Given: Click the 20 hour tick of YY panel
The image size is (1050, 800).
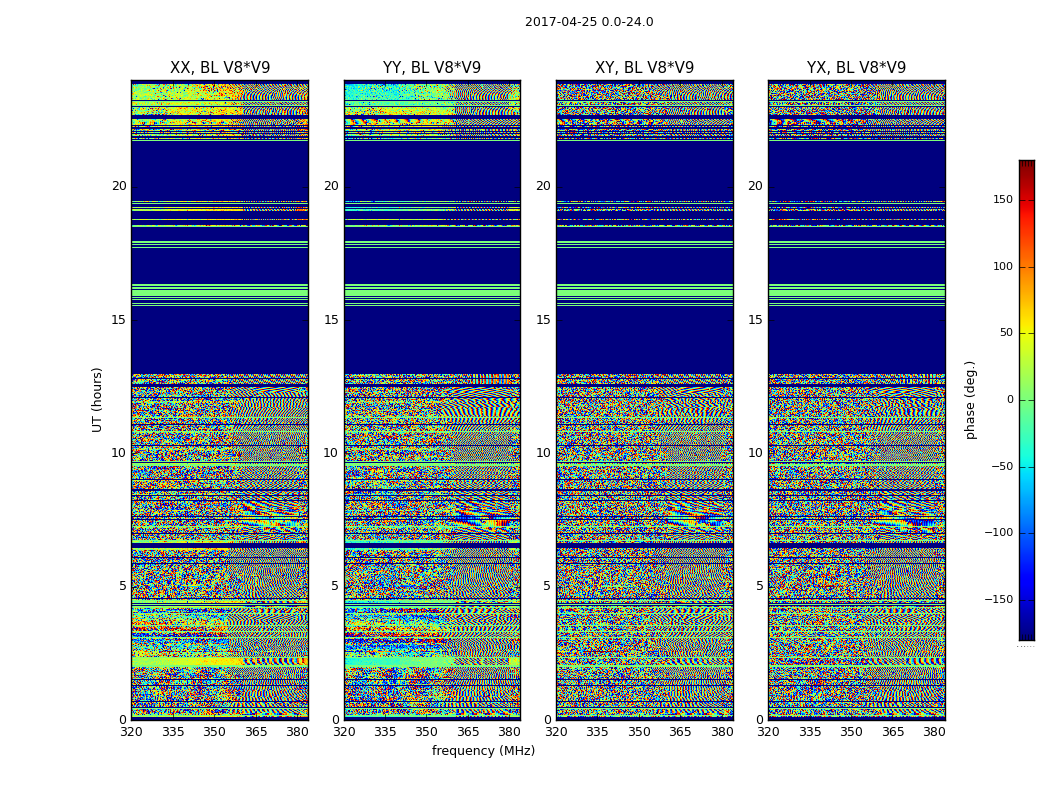Looking at the screenshot, I should 331,186.
